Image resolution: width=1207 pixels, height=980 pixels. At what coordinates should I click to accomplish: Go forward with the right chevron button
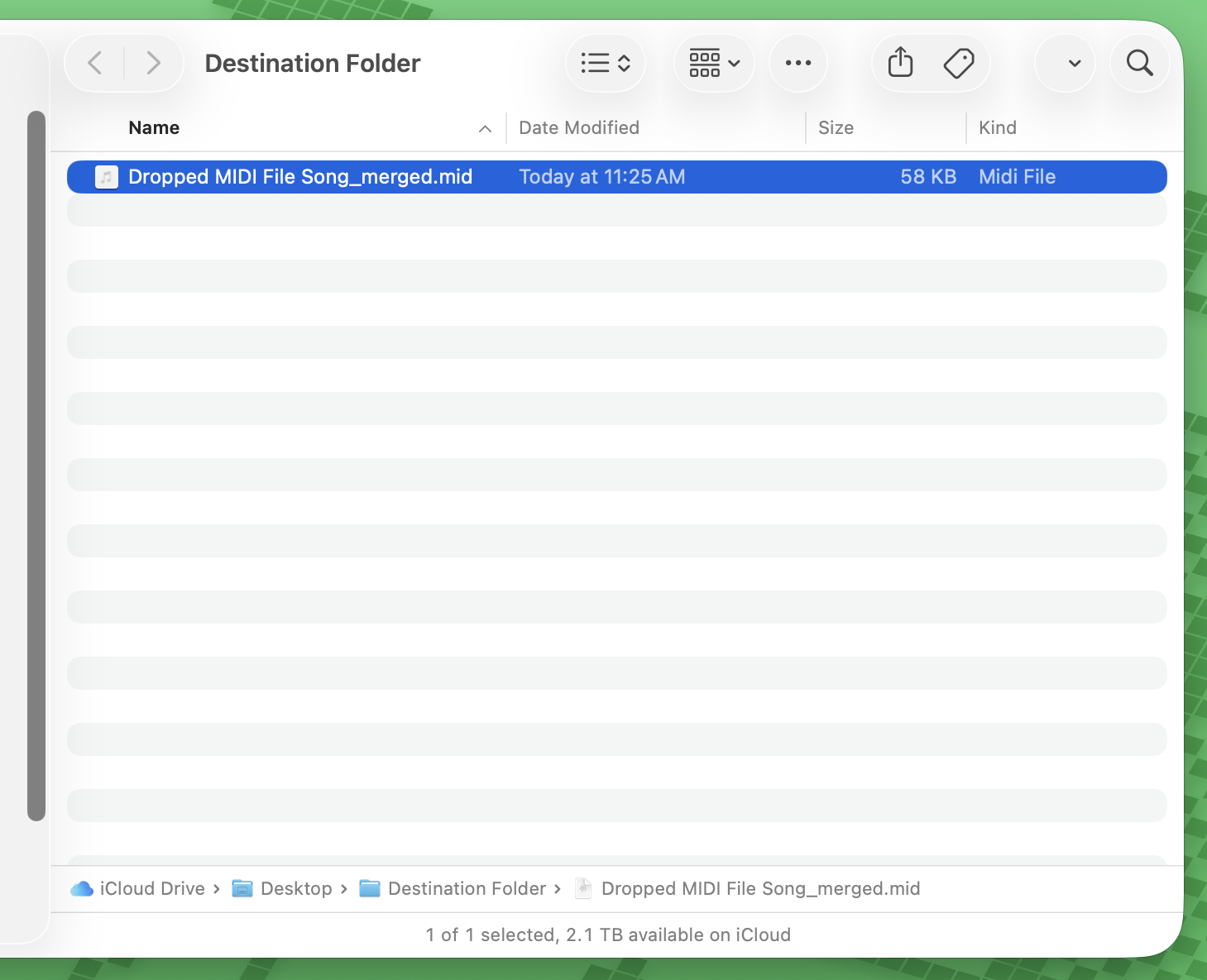tap(153, 63)
